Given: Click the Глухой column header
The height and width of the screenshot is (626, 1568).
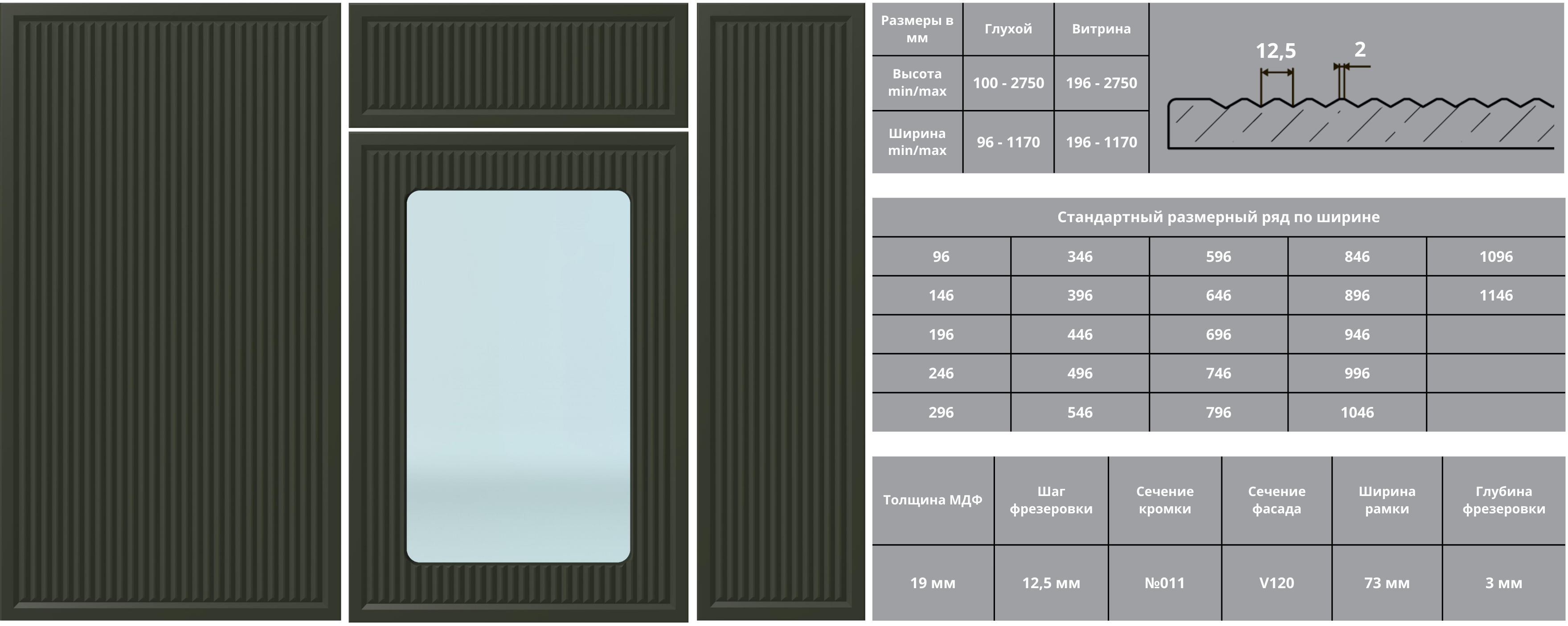Looking at the screenshot, I should [1008, 29].
